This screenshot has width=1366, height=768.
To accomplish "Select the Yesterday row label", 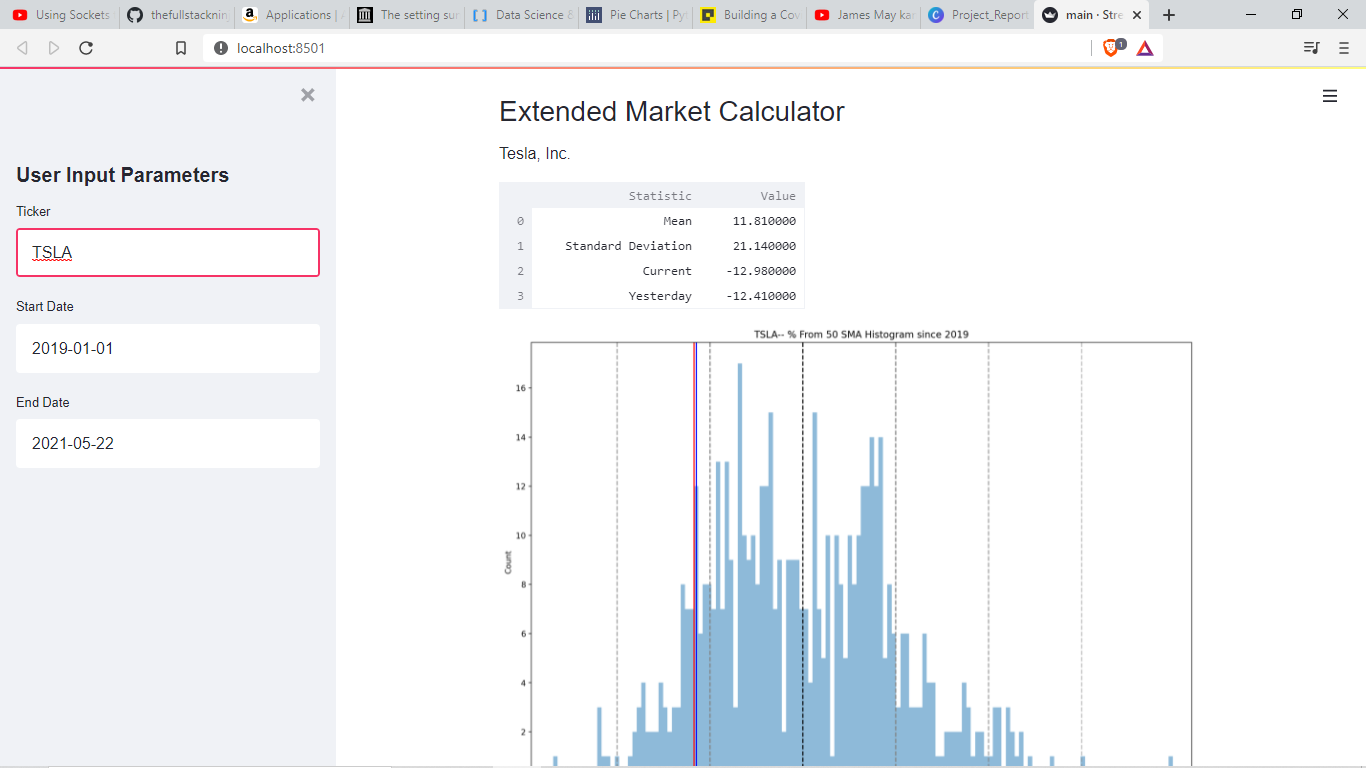I will click(x=660, y=296).
